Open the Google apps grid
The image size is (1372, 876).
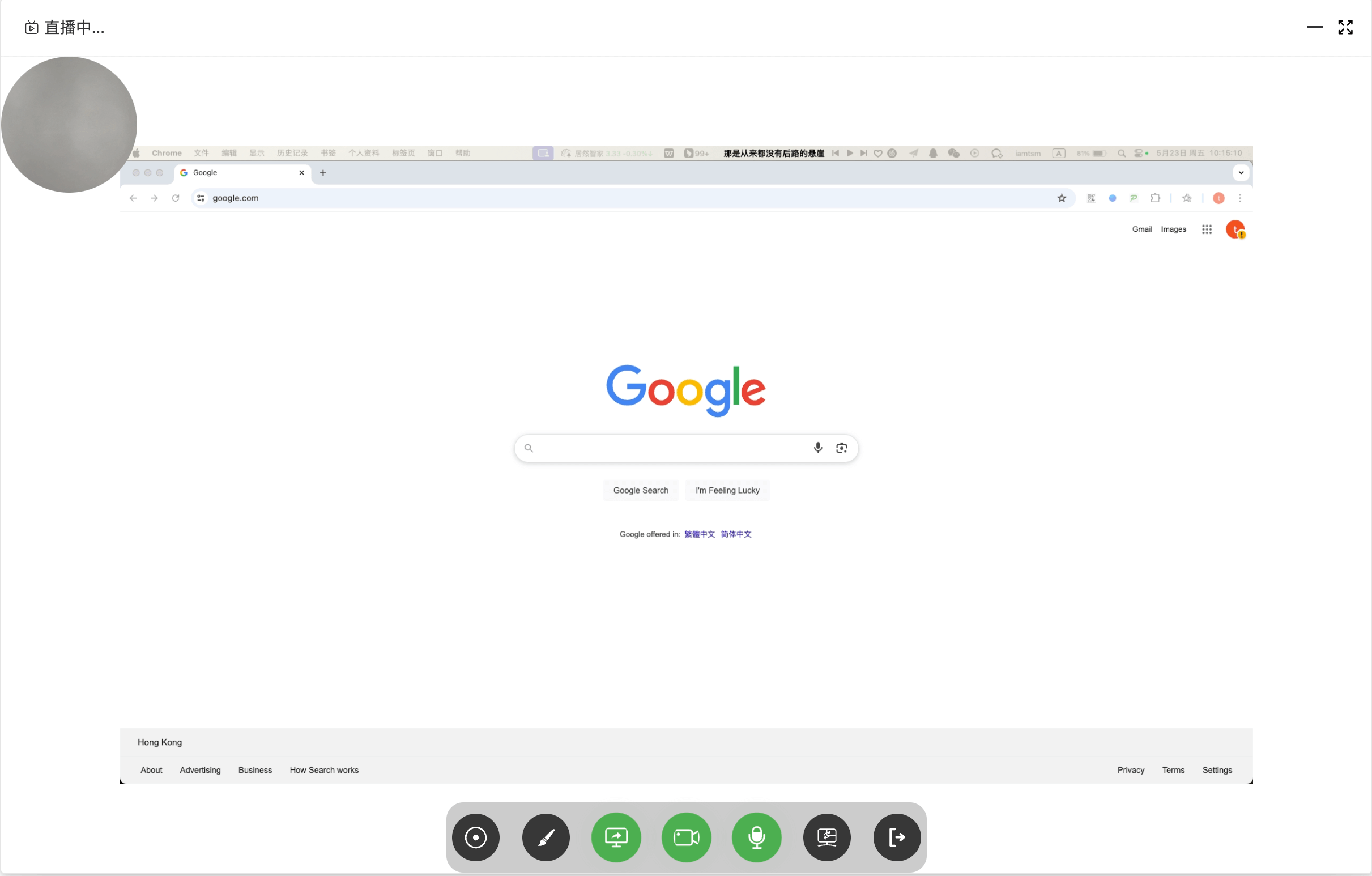(x=1206, y=229)
